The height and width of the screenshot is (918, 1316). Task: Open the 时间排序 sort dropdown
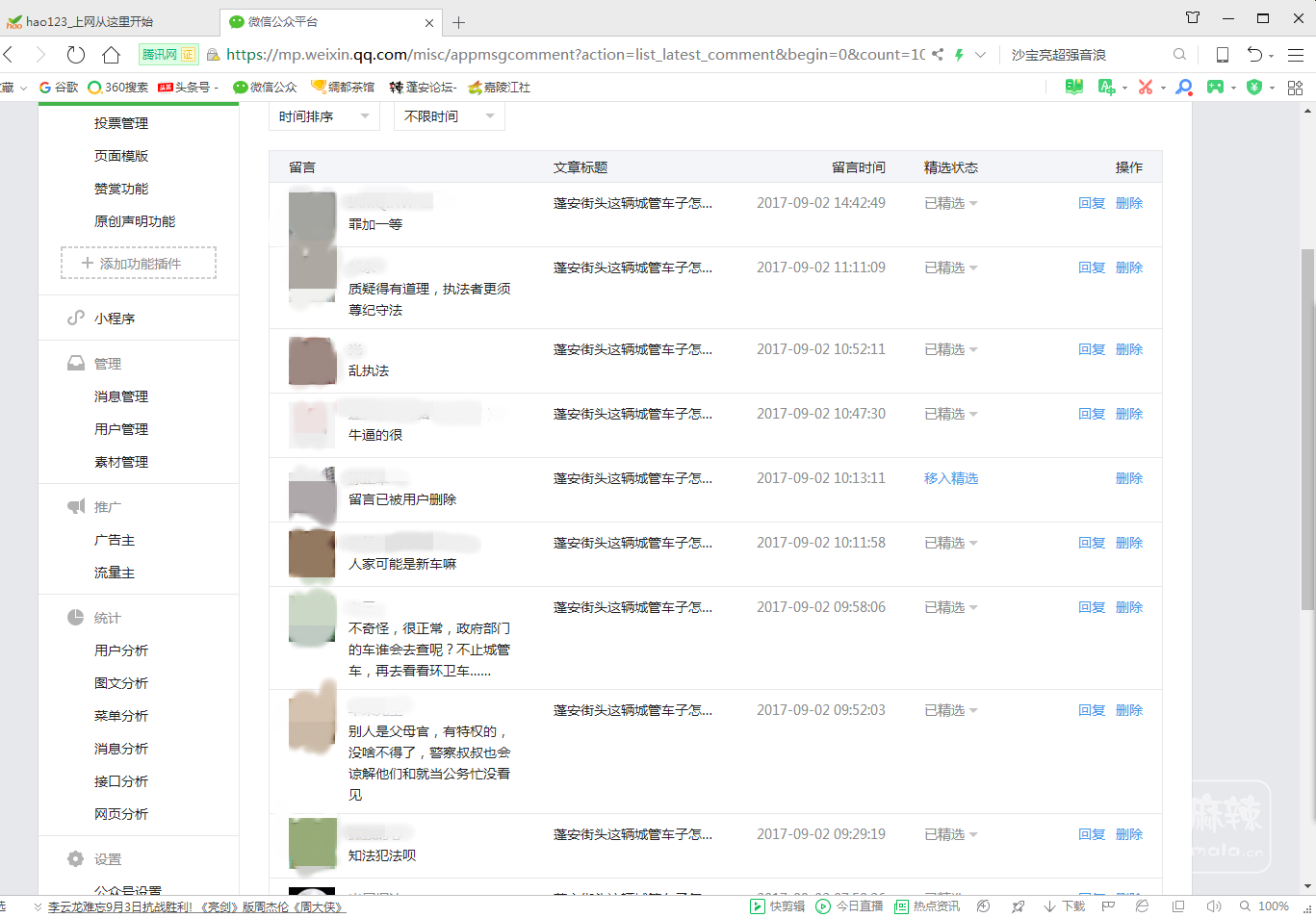click(x=324, y=116)
